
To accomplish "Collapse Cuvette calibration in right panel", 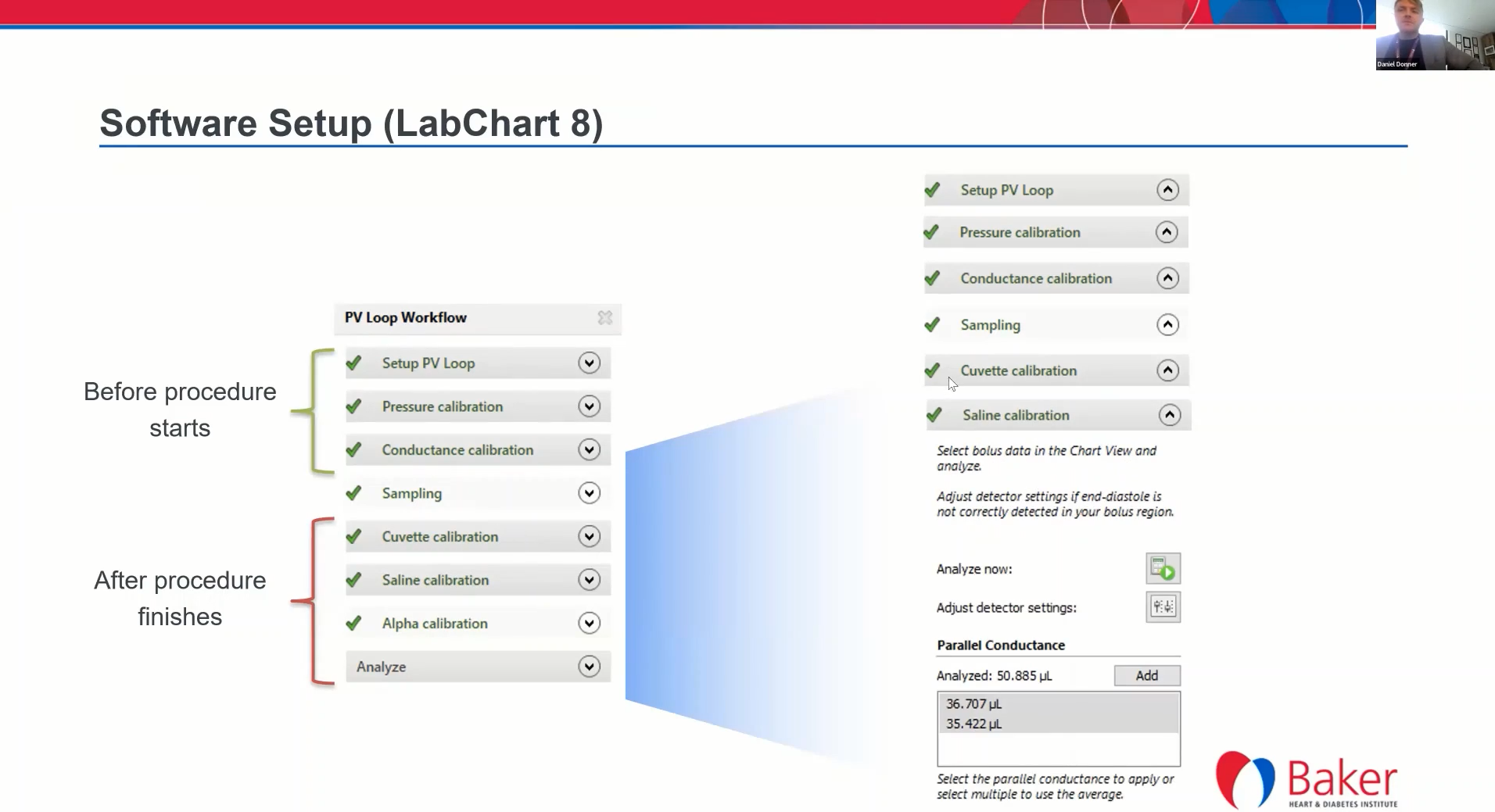I will 1167,370.
